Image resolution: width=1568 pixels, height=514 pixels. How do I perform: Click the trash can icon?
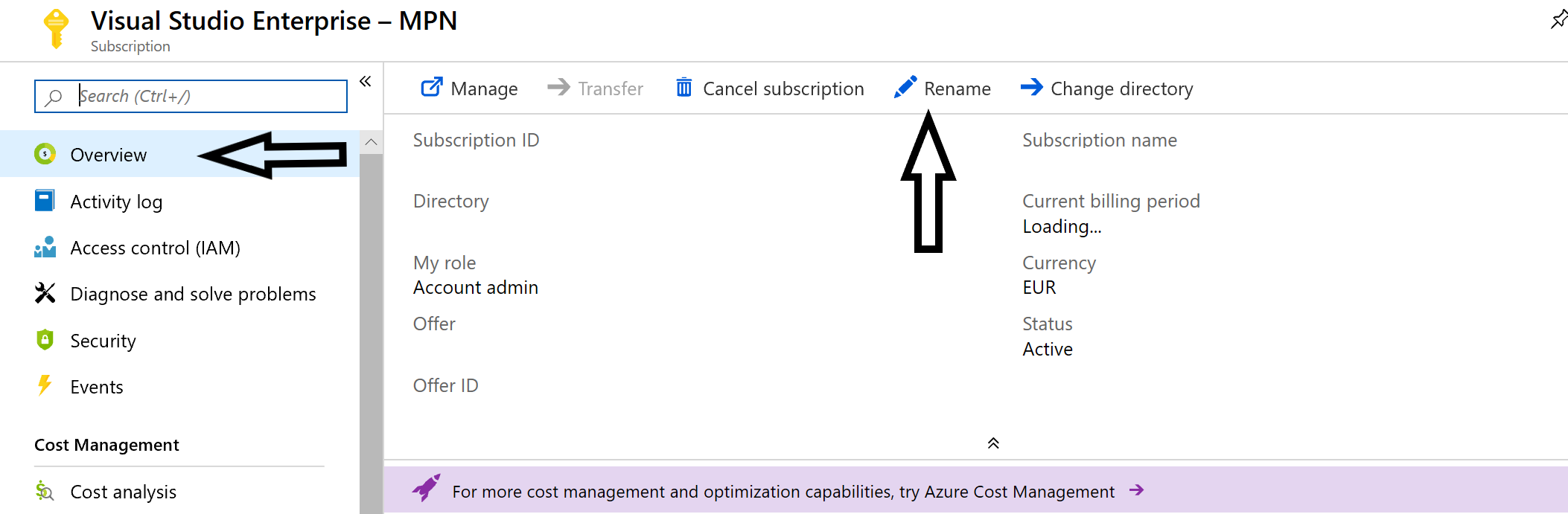click(x=683, y=88)
